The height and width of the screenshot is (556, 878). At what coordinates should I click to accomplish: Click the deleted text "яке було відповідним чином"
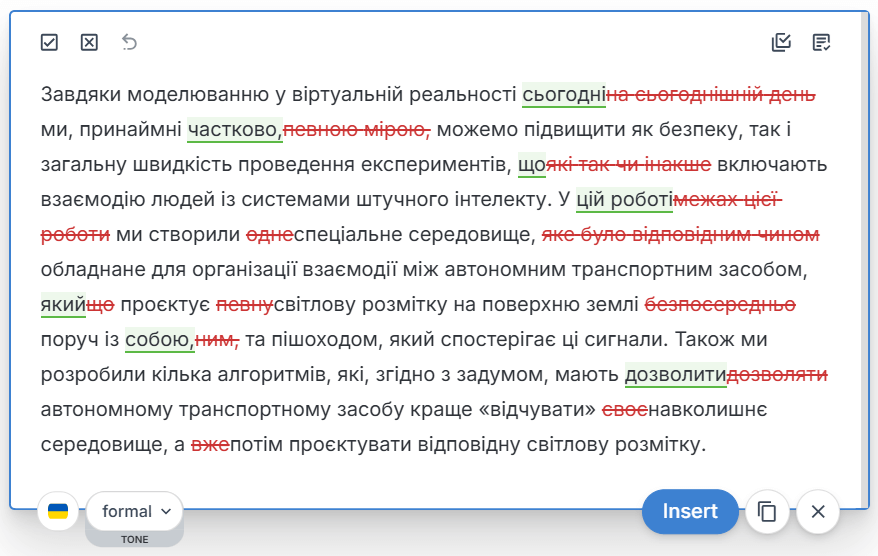pos(680,235)
